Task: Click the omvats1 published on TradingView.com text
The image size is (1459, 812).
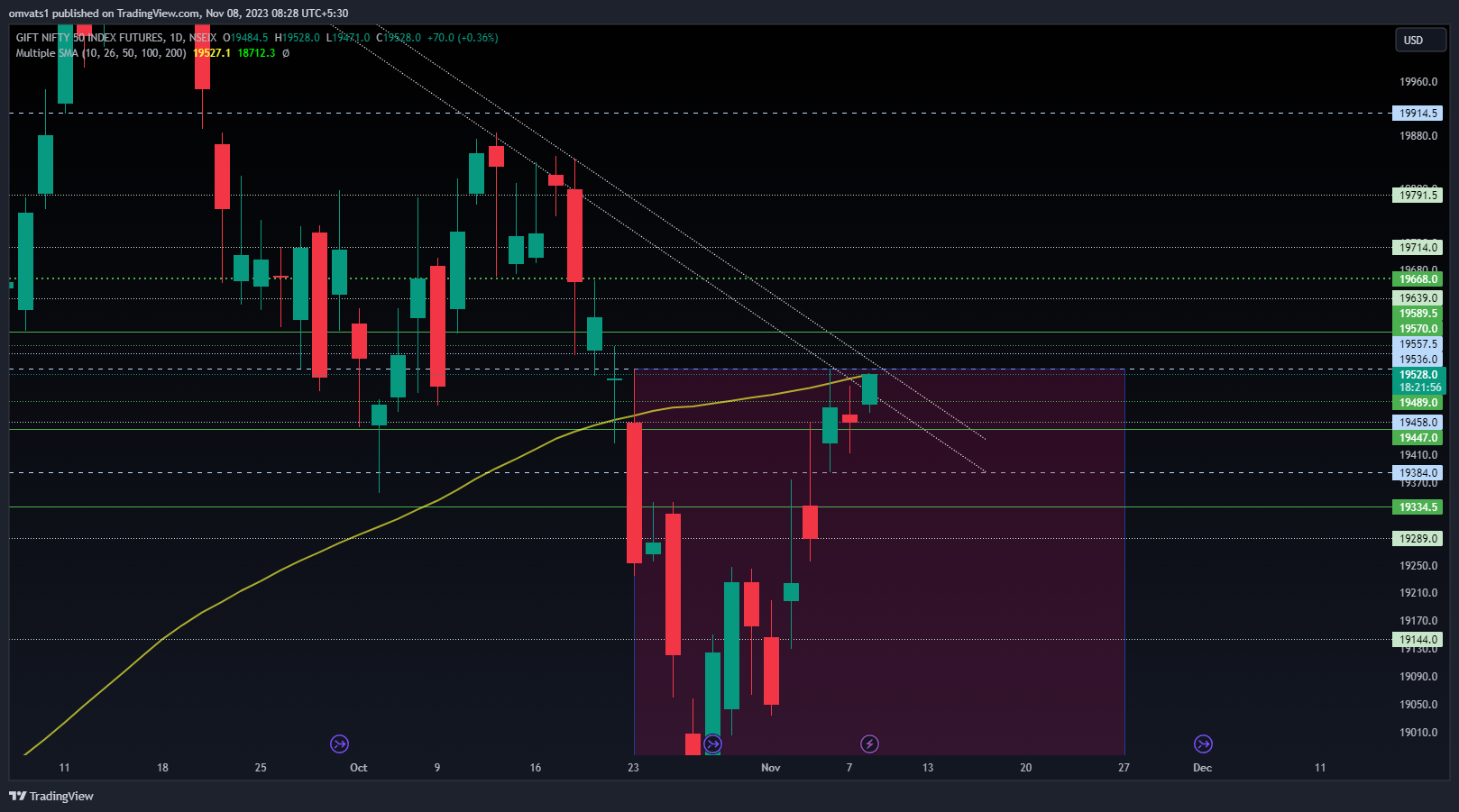Action: point(105,14)
